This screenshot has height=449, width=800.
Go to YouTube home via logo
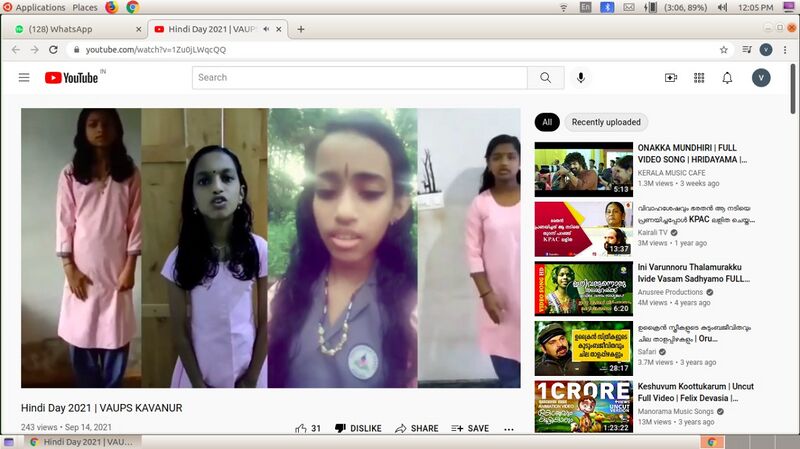tap(71, 78)
